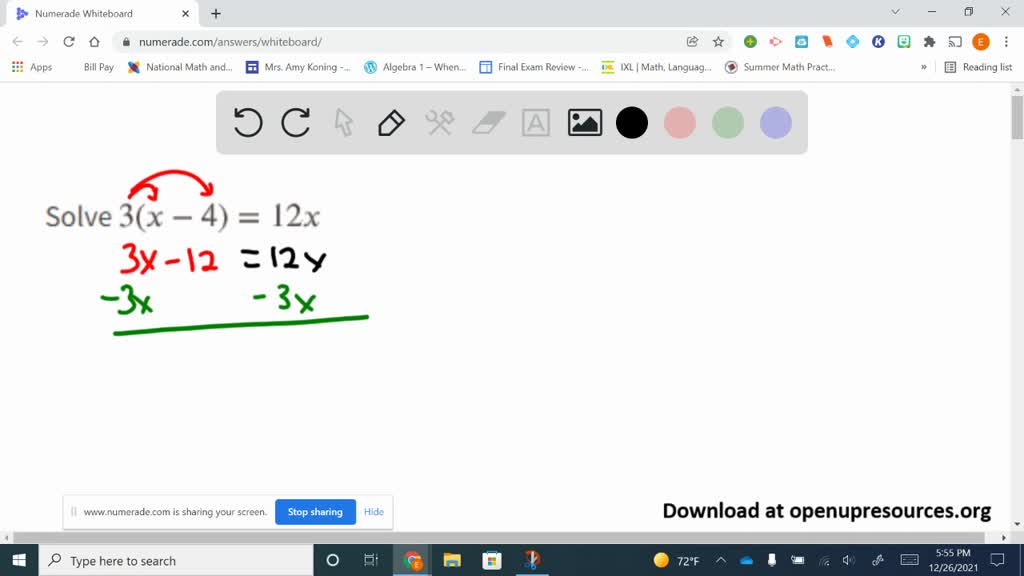Image resolution: width=1024 pixels, height=576 pixels.
Task: Click the Undo icon on the whiteboard toolbar
Action: pyautogui.click(x=247, y=122)
